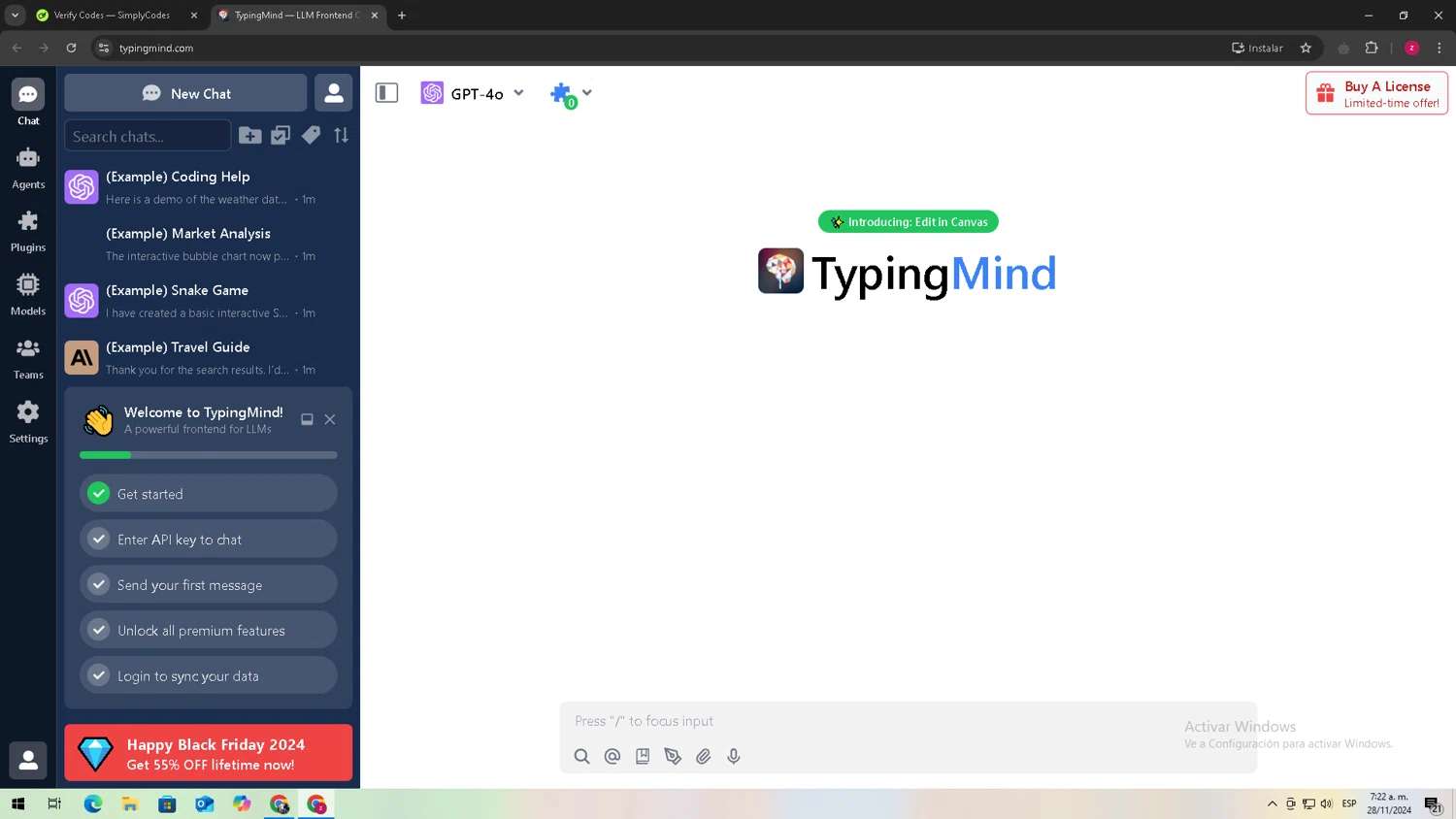Click the search icon in chat input

pyautogui.click(x=581, y=756)
